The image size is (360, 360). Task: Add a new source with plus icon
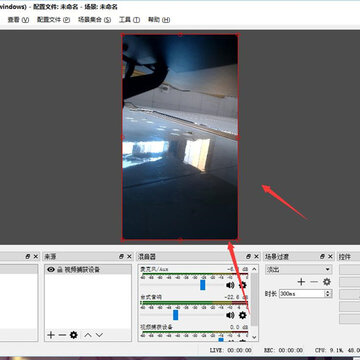[x=51, y=335]
